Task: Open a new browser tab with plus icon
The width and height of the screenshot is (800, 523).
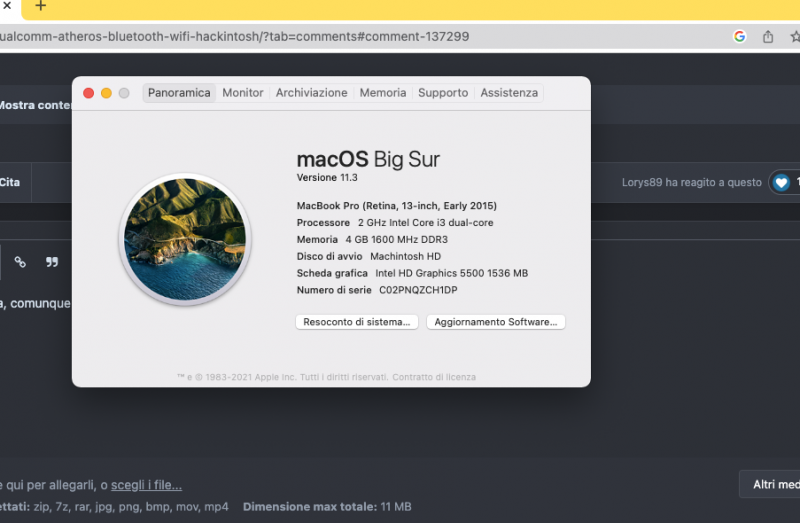Action: pyautogui.click(x=40, y=6)
